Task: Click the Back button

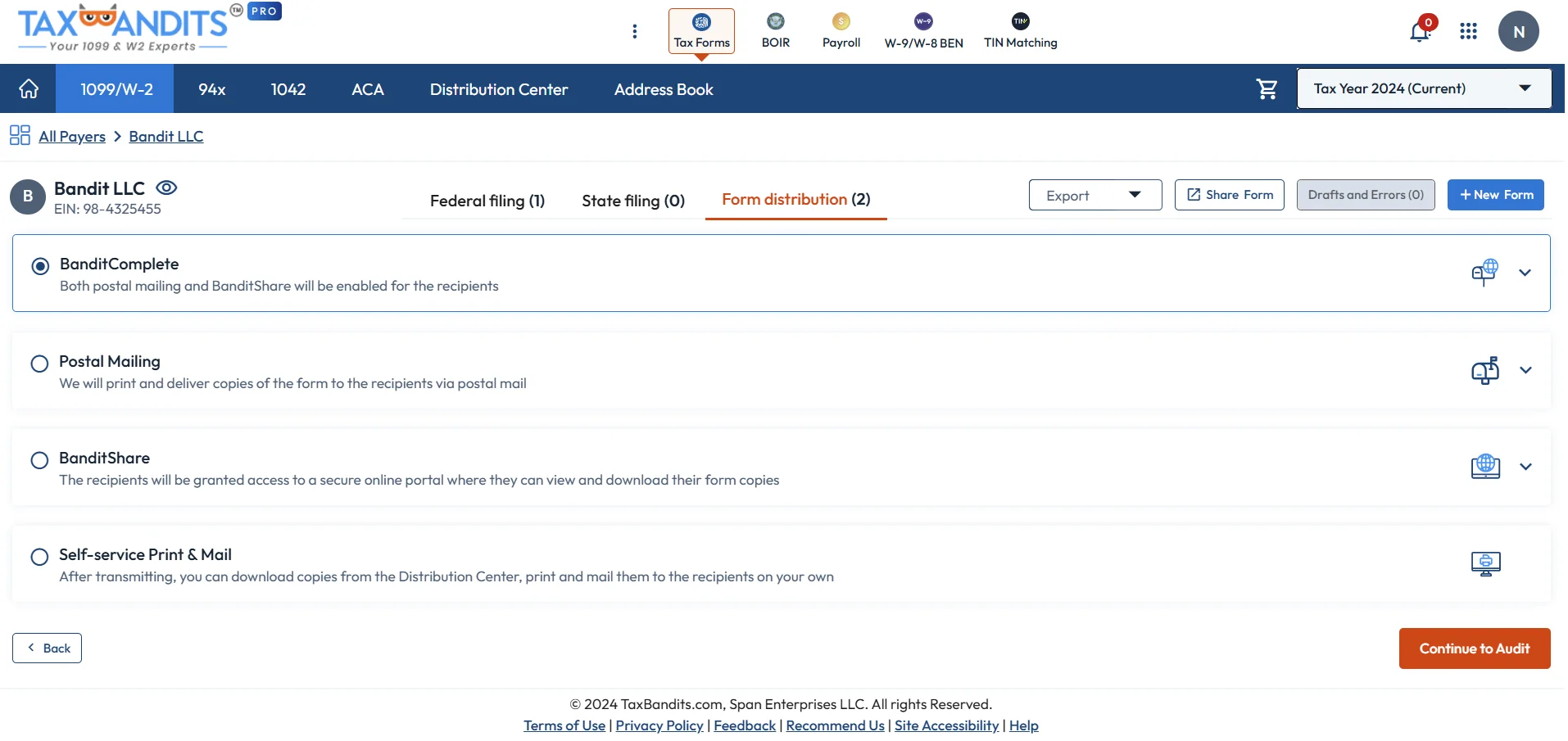Action: [47, 648]
